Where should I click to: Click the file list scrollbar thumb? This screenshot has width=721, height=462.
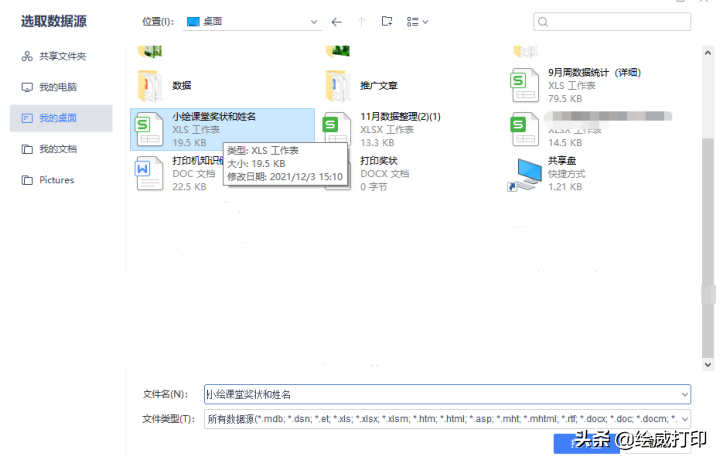click(708, 247)
